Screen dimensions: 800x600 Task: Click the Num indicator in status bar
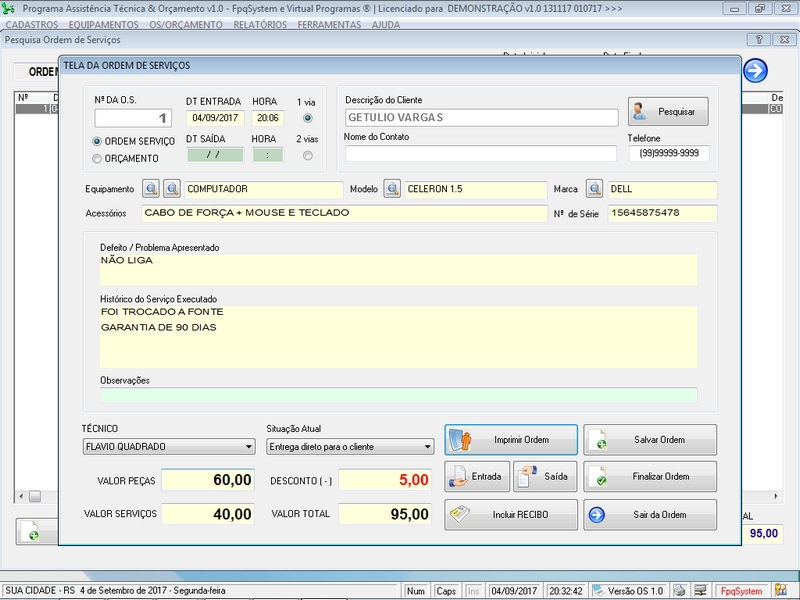coord(415,591)
